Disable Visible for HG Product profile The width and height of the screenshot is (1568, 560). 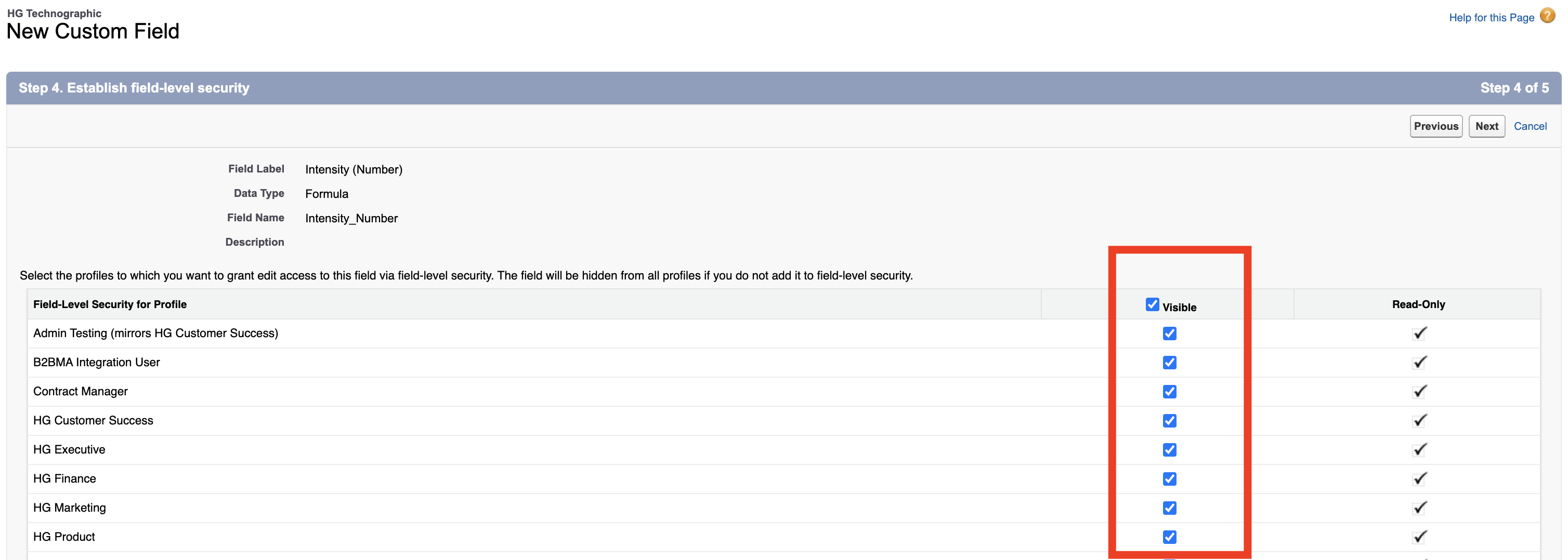pos(1169,537)
